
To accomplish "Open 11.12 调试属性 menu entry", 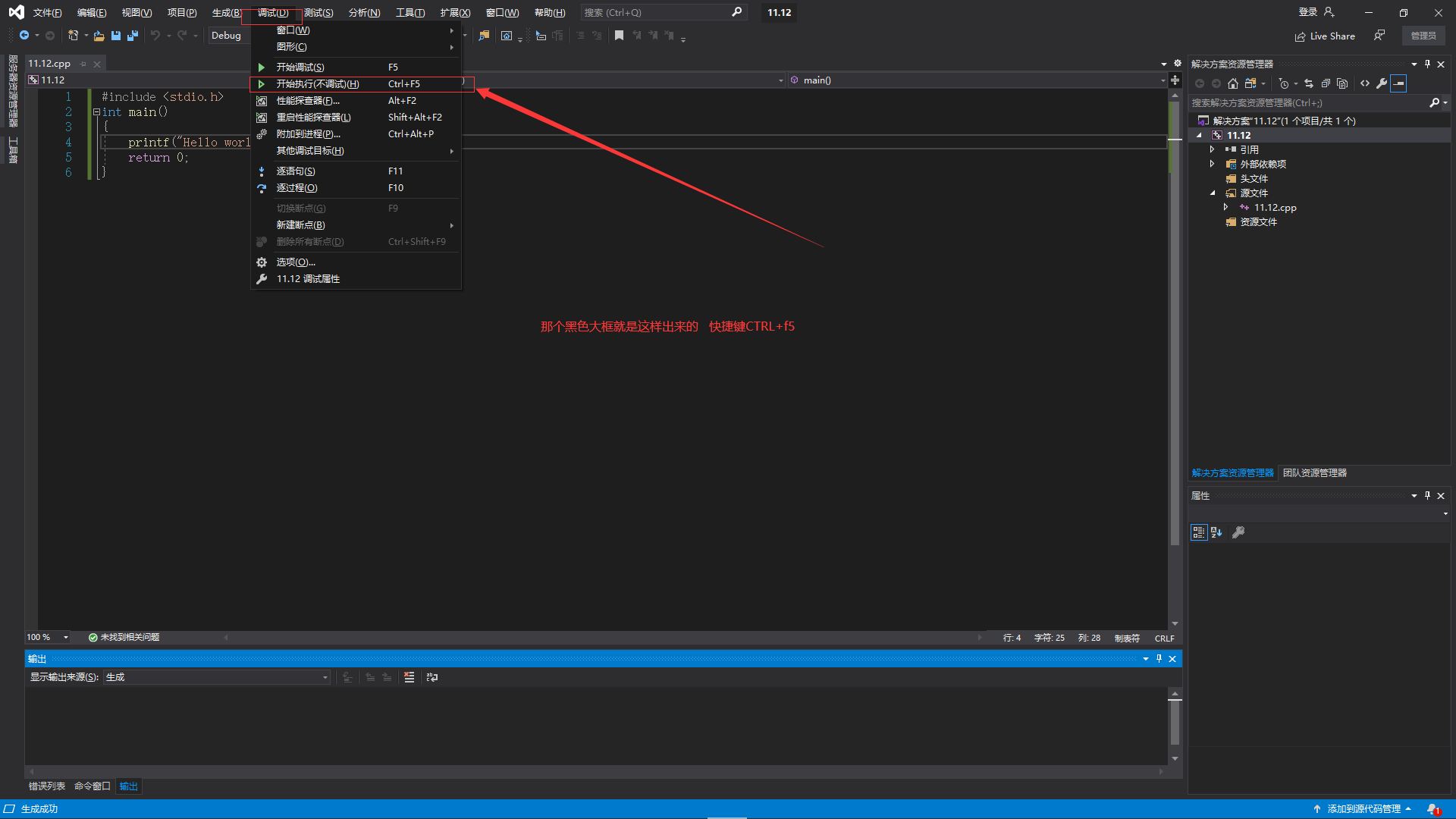I will tap(355, 279).
